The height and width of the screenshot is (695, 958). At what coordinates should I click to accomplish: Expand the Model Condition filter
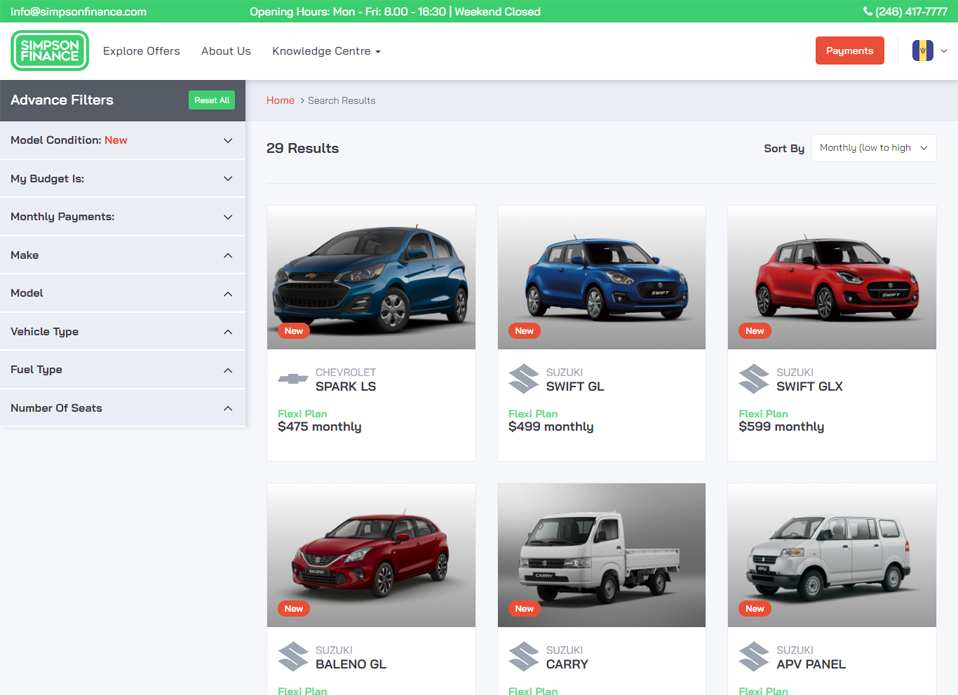pos(122,140)
